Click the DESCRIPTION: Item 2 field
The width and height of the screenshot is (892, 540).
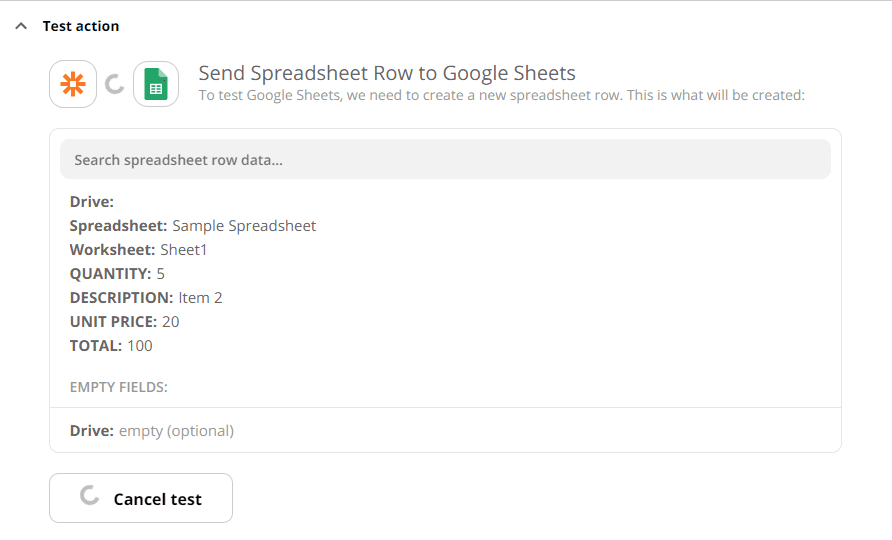pos(146,298)
